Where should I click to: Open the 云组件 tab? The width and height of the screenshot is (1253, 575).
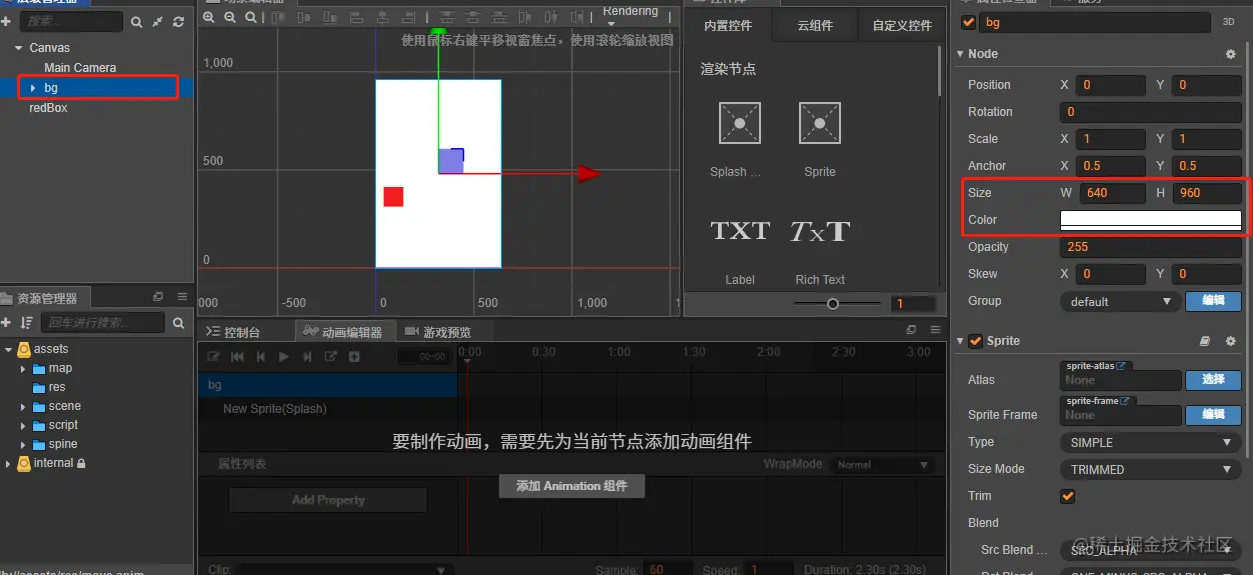[815, 26]
